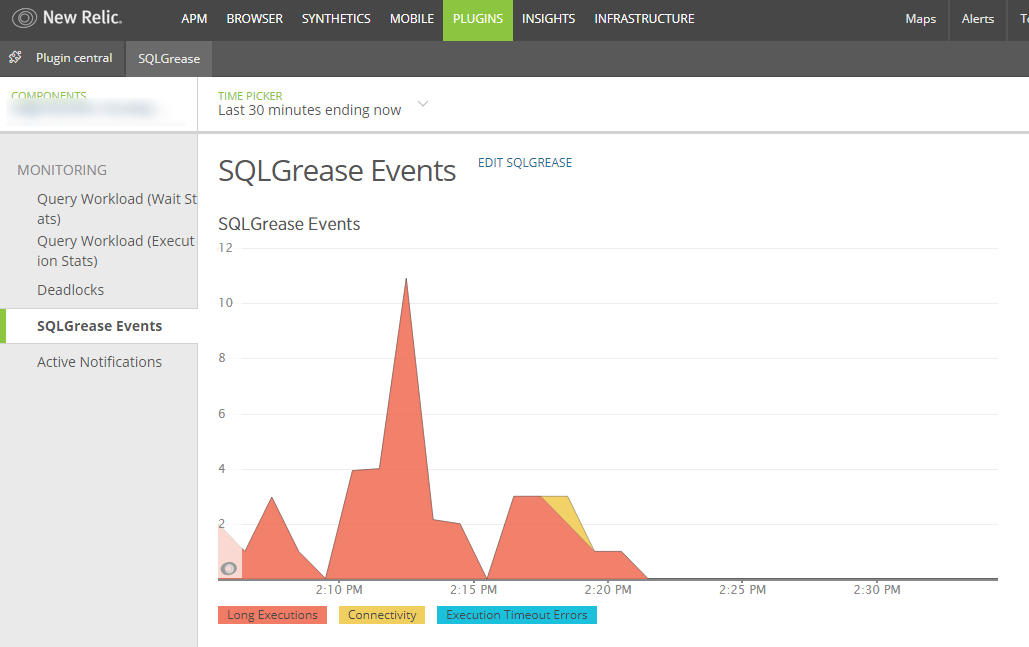Click Plugin central link
1029x647 pixels.
pyautogui.click(x=74, y=58)
